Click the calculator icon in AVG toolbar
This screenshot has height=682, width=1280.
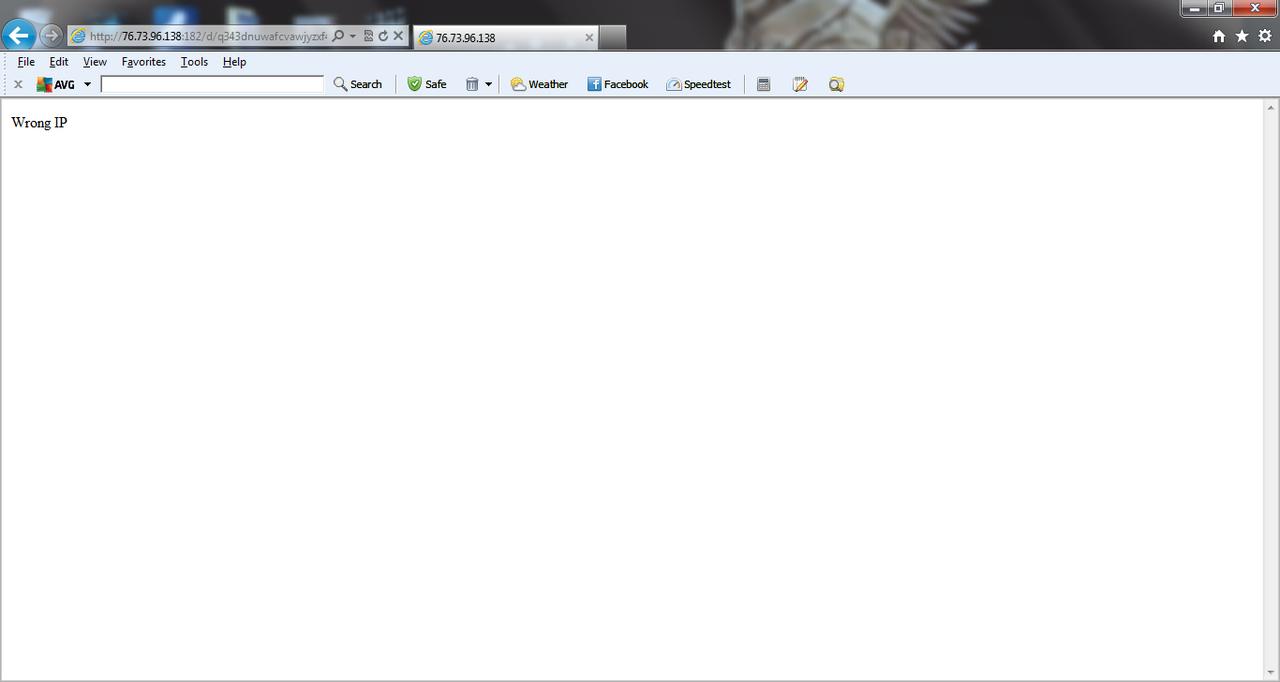click(x=763, y=85)
